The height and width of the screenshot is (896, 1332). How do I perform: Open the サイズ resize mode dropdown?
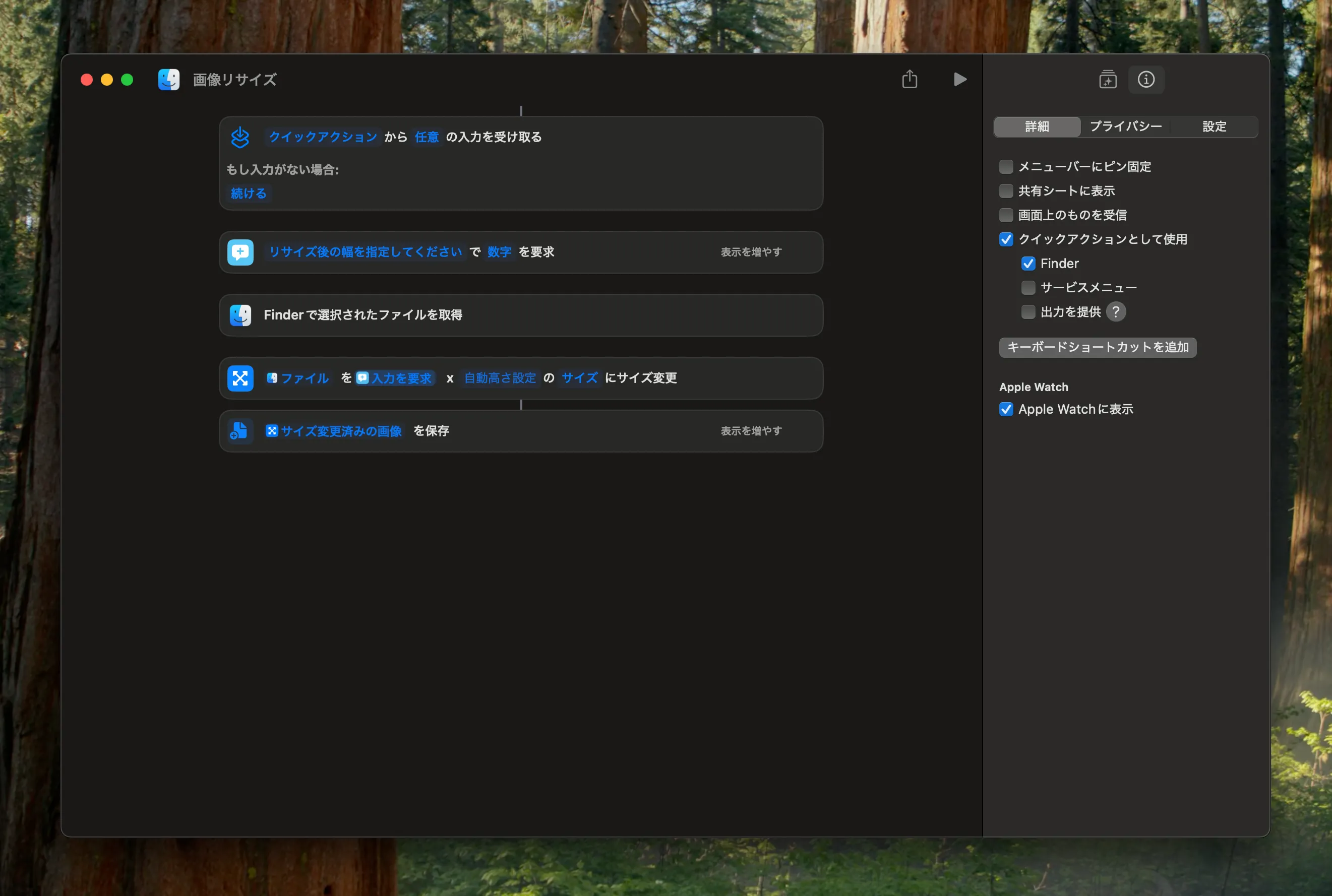pos(580,378)
